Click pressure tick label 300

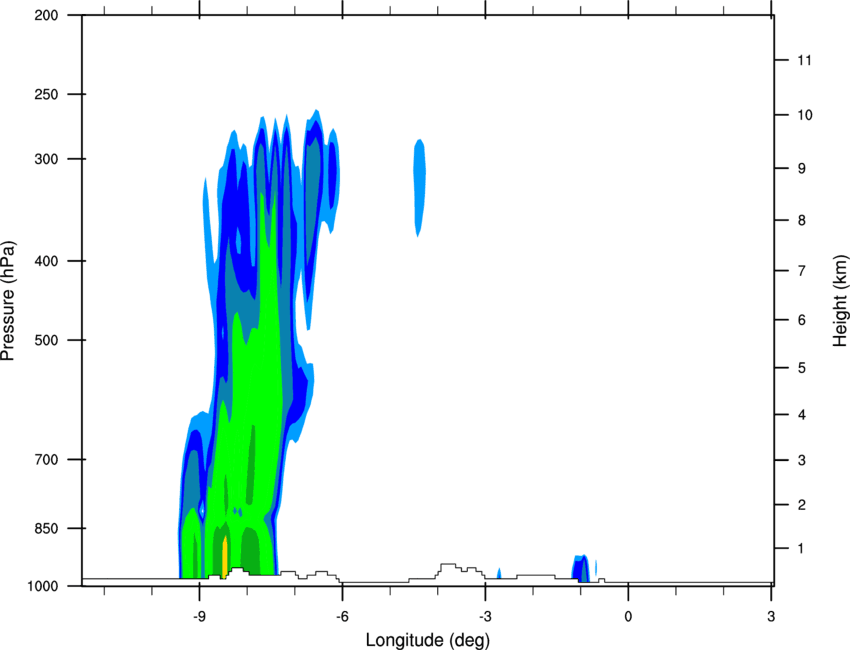(46, 159)
